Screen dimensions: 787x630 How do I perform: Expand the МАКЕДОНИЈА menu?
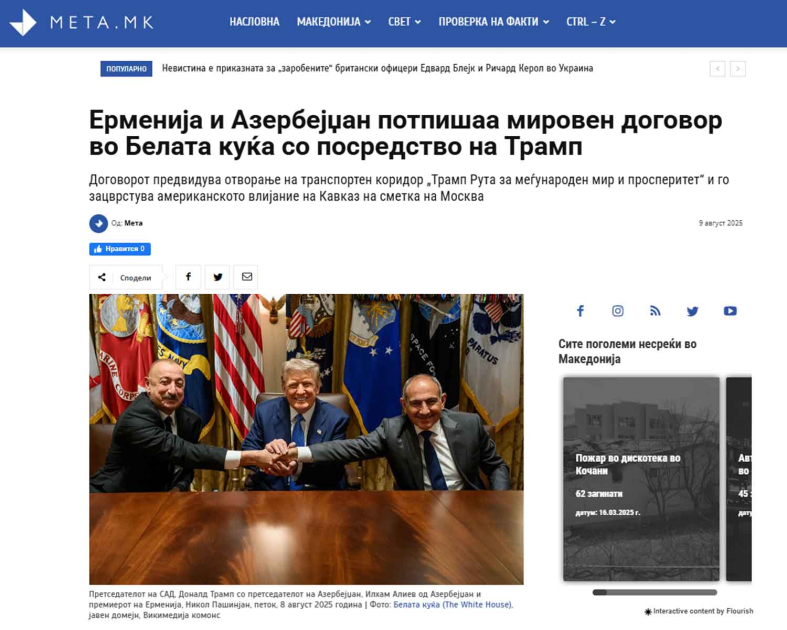pos(334,22)
